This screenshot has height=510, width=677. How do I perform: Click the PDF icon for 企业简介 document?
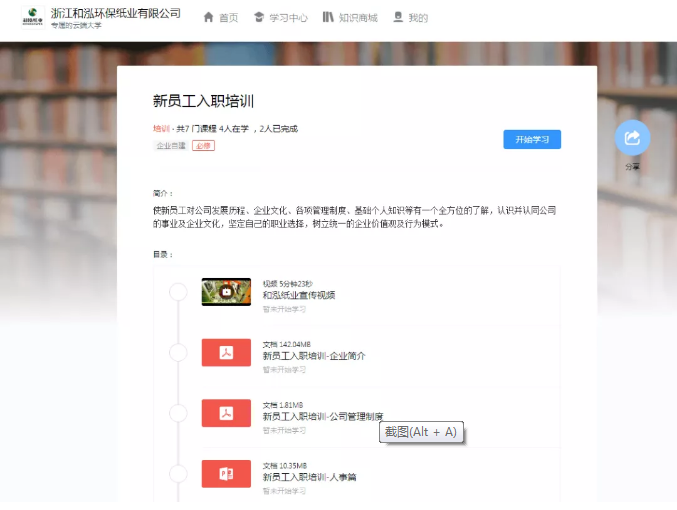(x=226, y=352)
